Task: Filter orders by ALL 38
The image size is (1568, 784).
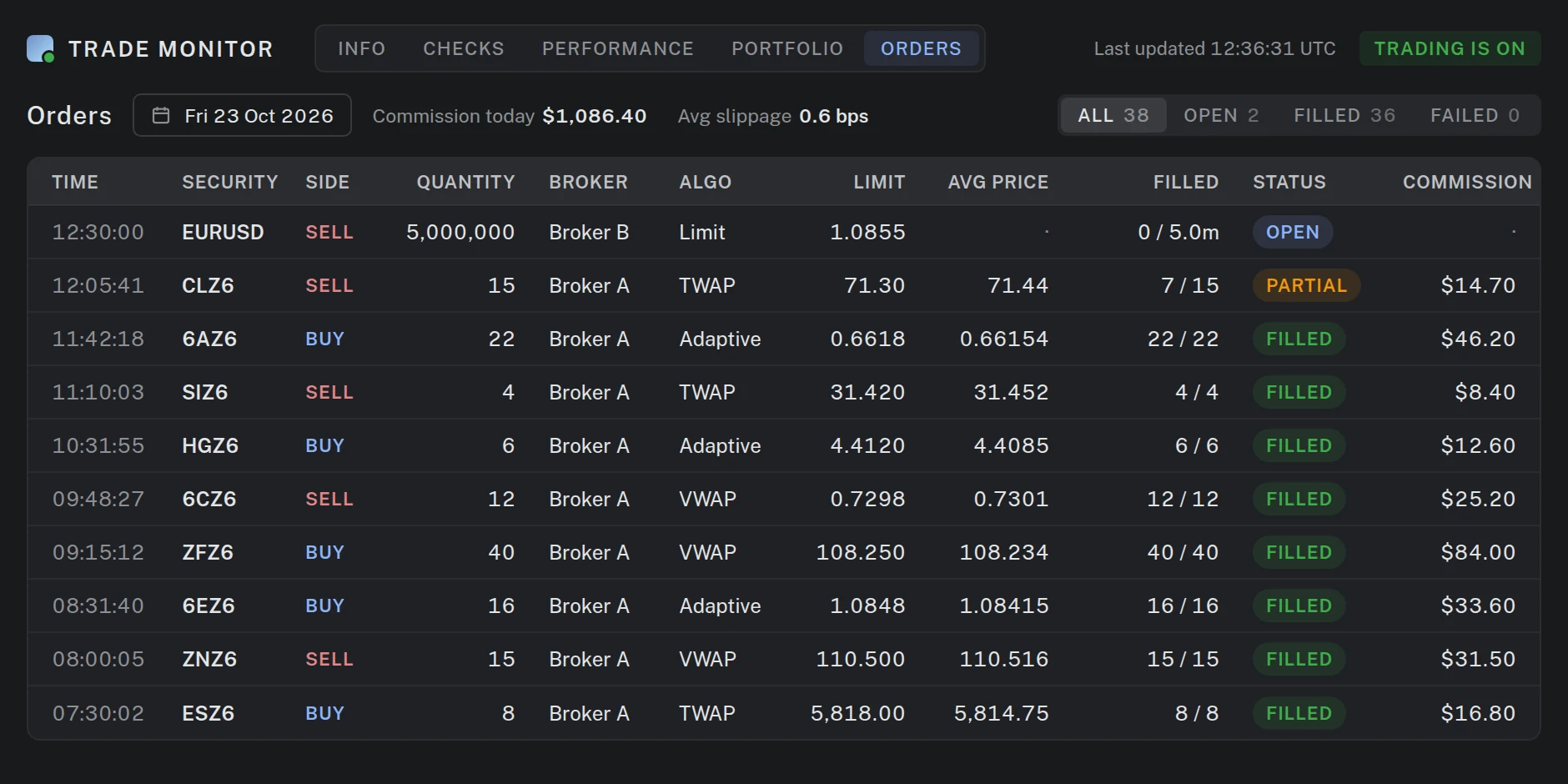Action: coord(1113,115)
